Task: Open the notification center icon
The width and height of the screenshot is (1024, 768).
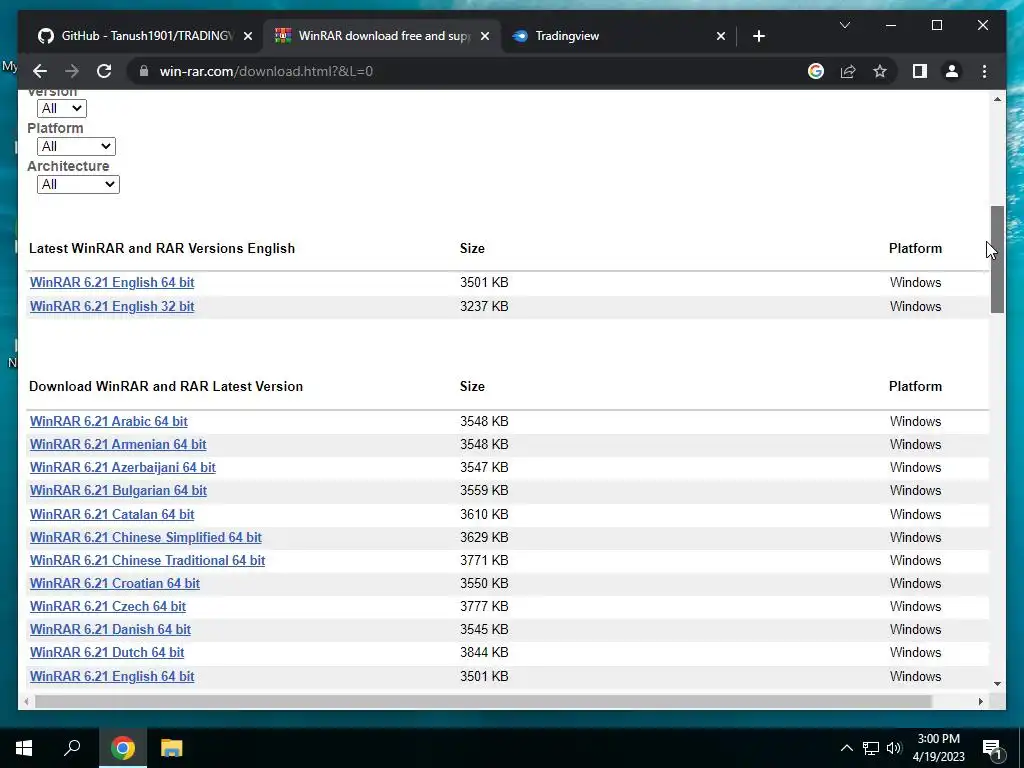Action: [x=992, y=749]
